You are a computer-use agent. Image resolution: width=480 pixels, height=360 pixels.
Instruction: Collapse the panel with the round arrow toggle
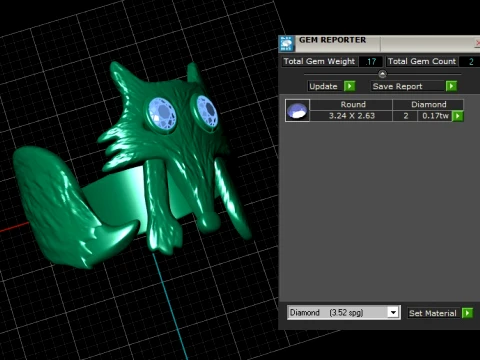[382, 74]
